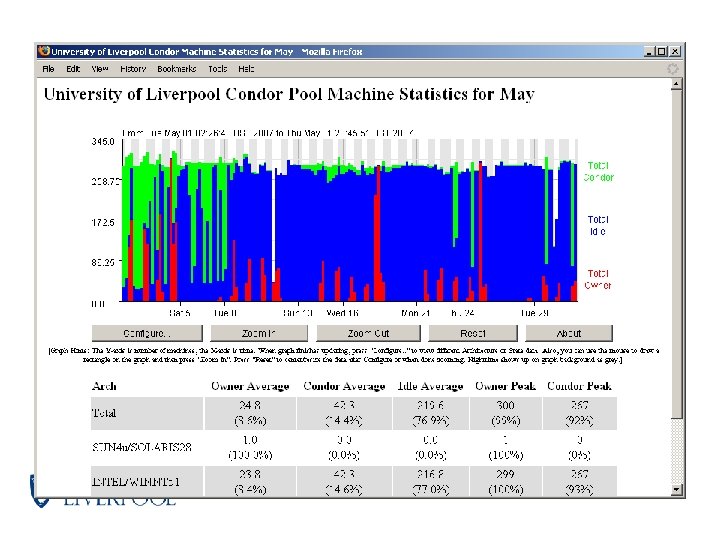Click the Firefox icon in title bar
Image resolution: width=720 pixels, height=540 pixels.
(45, 51)
